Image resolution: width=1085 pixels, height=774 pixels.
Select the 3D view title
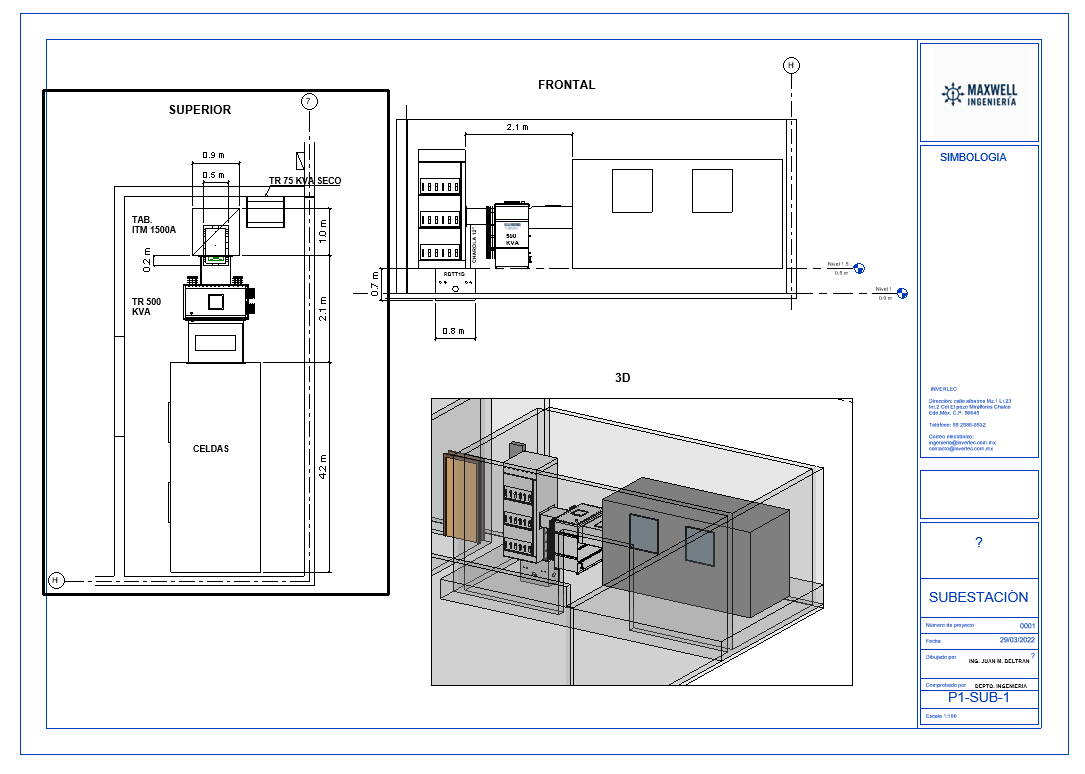click(622, 378)
